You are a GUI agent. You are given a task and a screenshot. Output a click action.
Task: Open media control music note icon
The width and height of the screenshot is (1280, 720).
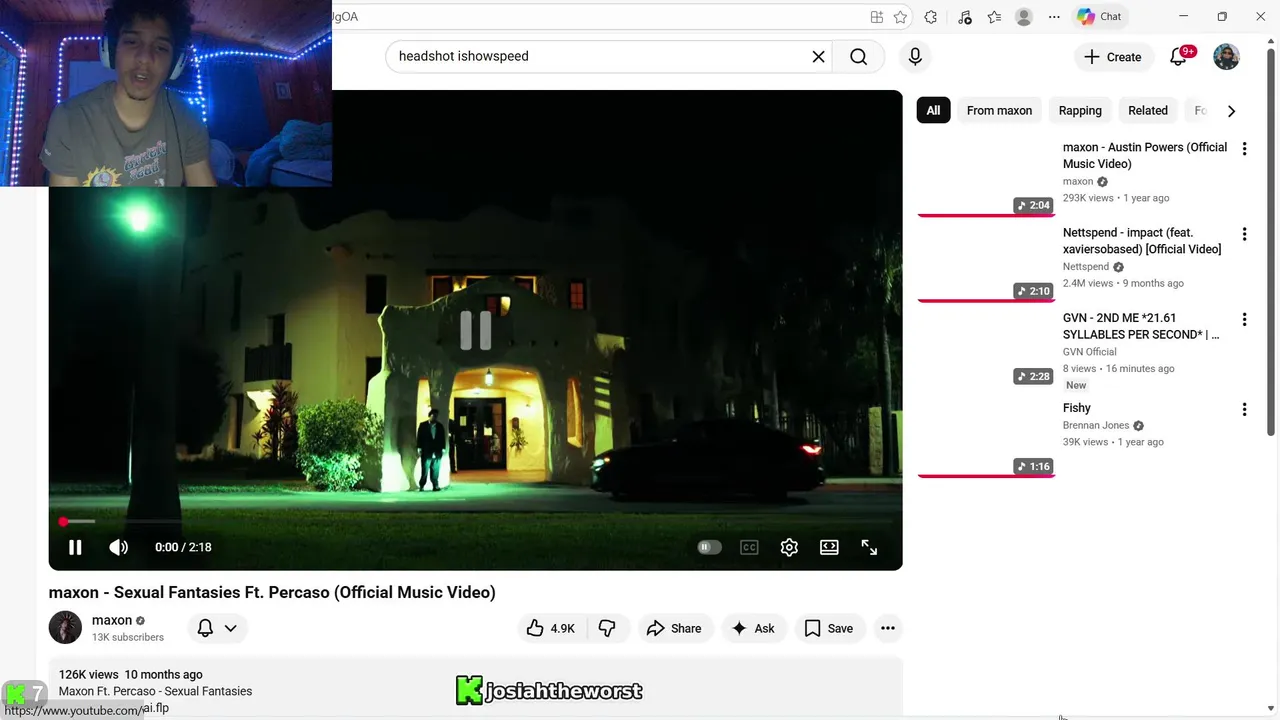coord(964,17)
